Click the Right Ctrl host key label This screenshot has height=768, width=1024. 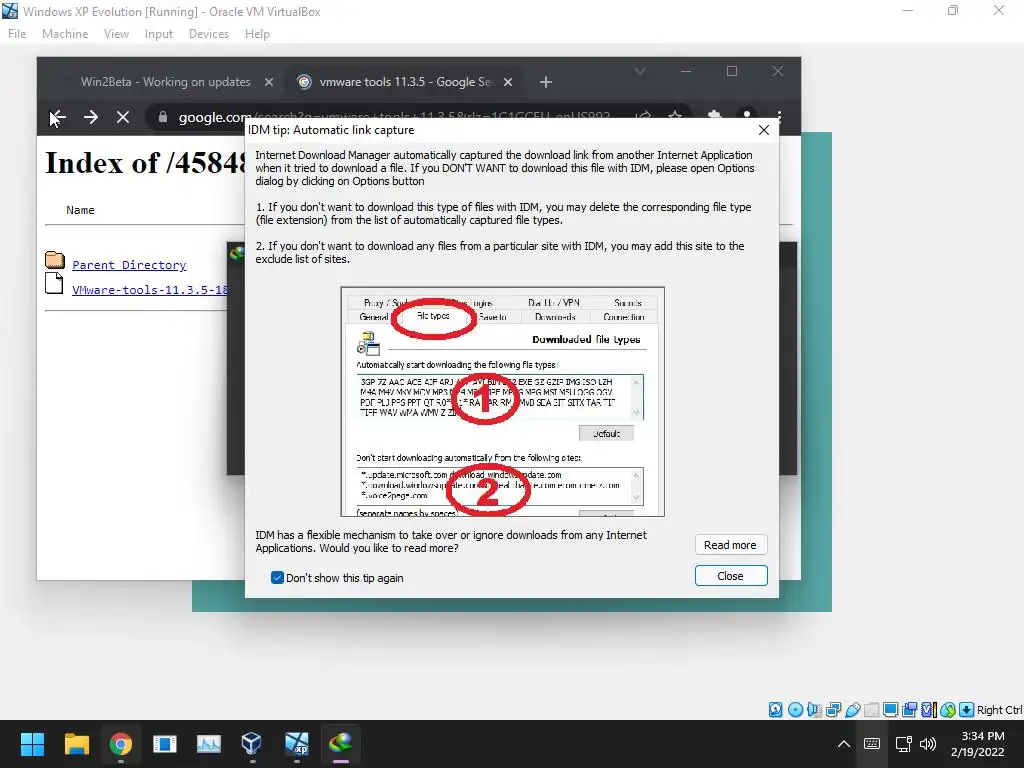(x=999, y=710)
